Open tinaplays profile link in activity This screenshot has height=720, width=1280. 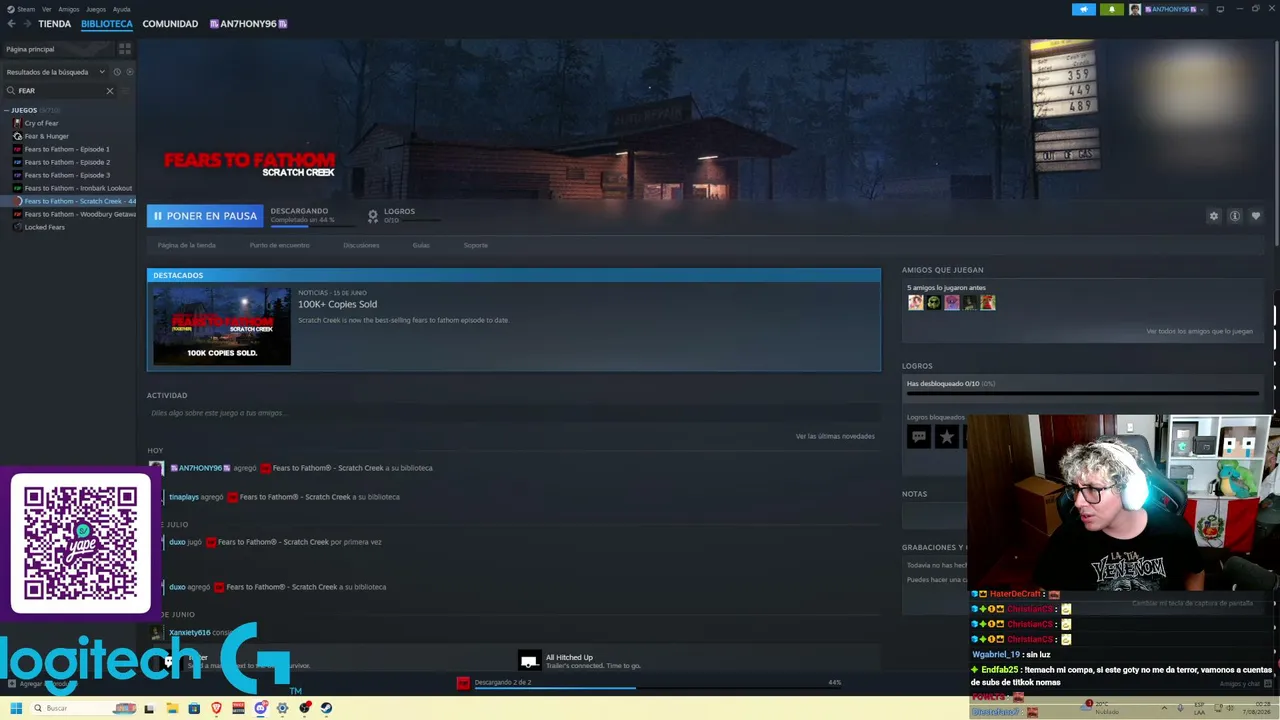[183, 497]
